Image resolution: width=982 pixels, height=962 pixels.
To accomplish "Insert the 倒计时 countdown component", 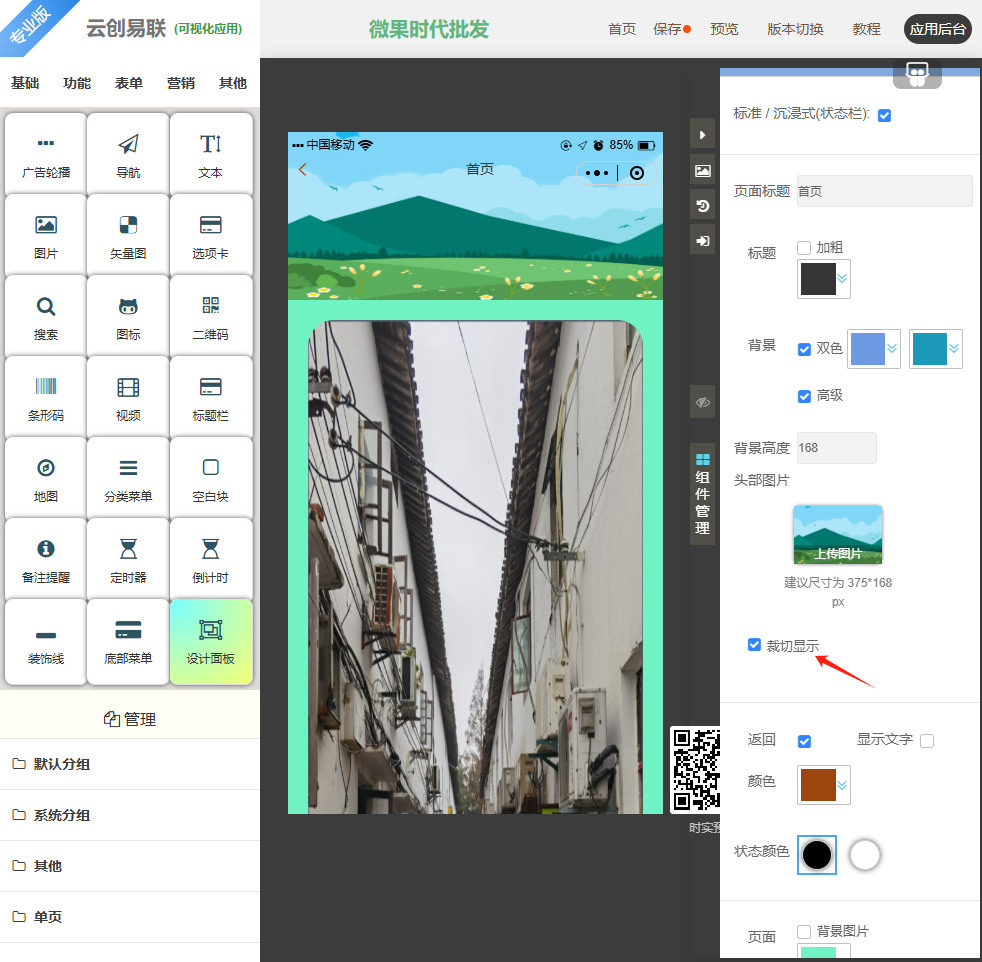I will point(210,559).
